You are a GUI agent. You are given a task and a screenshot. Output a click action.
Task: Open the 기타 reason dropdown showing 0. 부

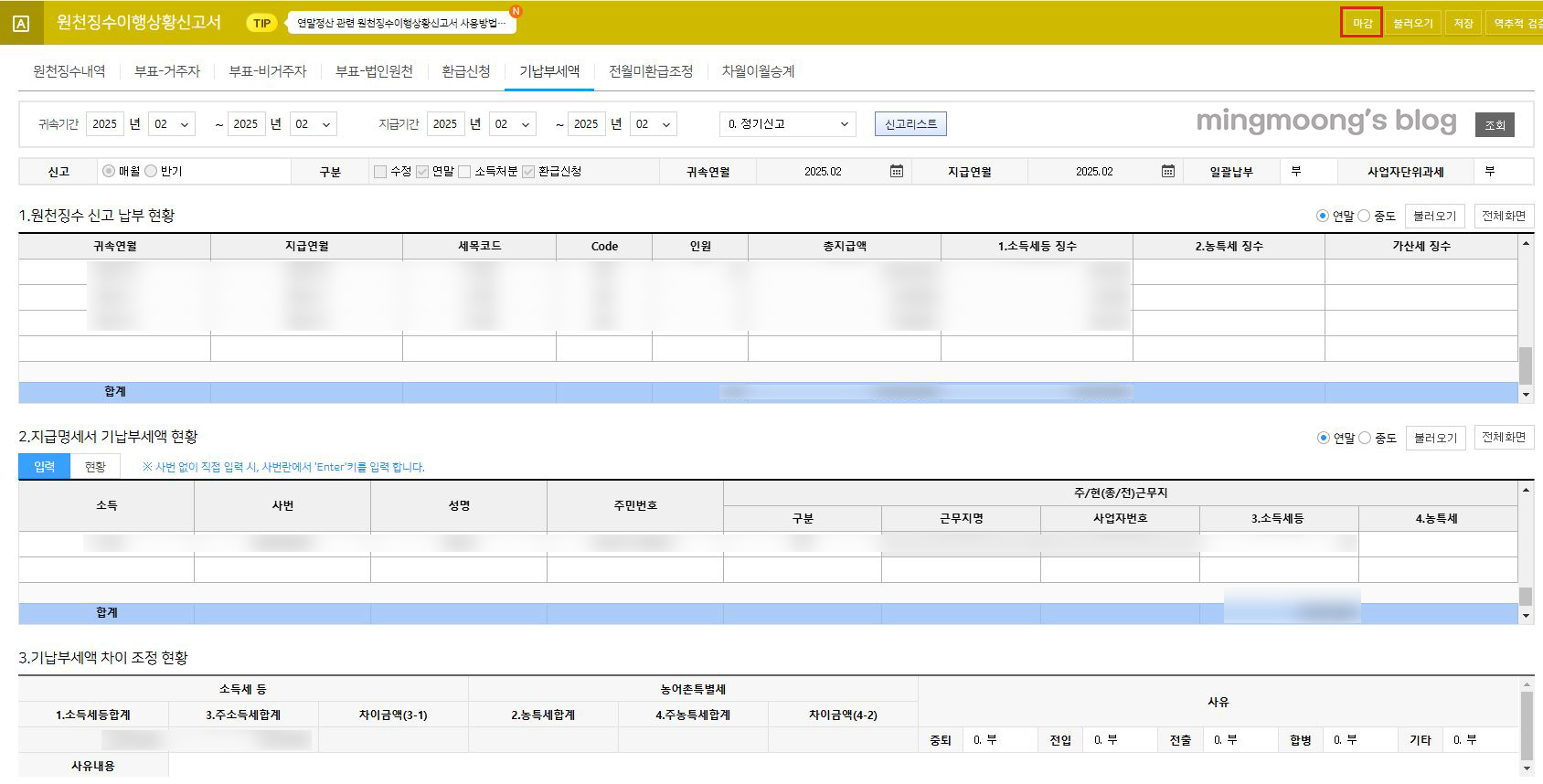pyautogui.click(x=1481, y=740)
